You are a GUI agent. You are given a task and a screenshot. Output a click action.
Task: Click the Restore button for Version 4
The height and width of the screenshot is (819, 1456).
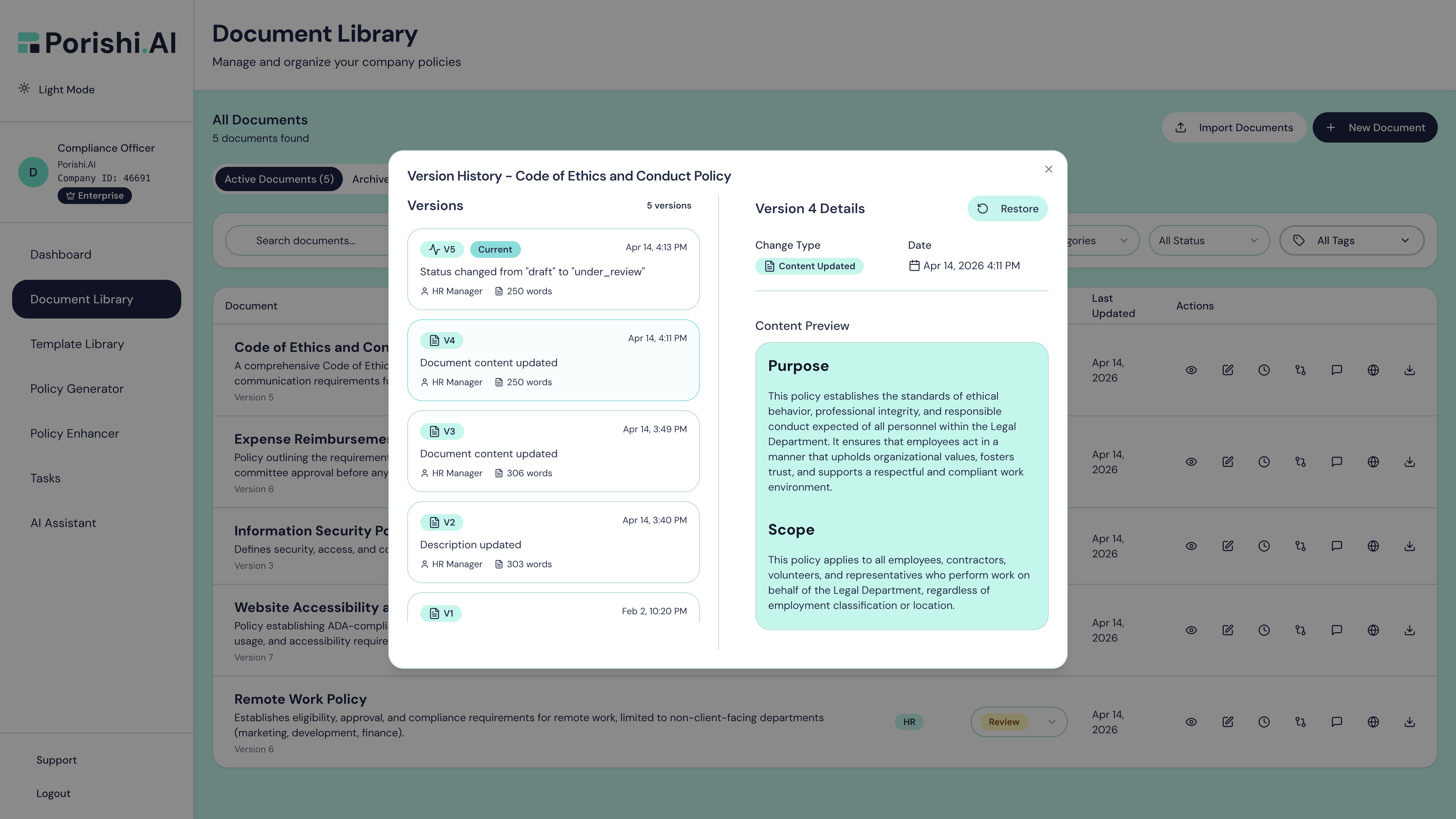(1008, 209)
